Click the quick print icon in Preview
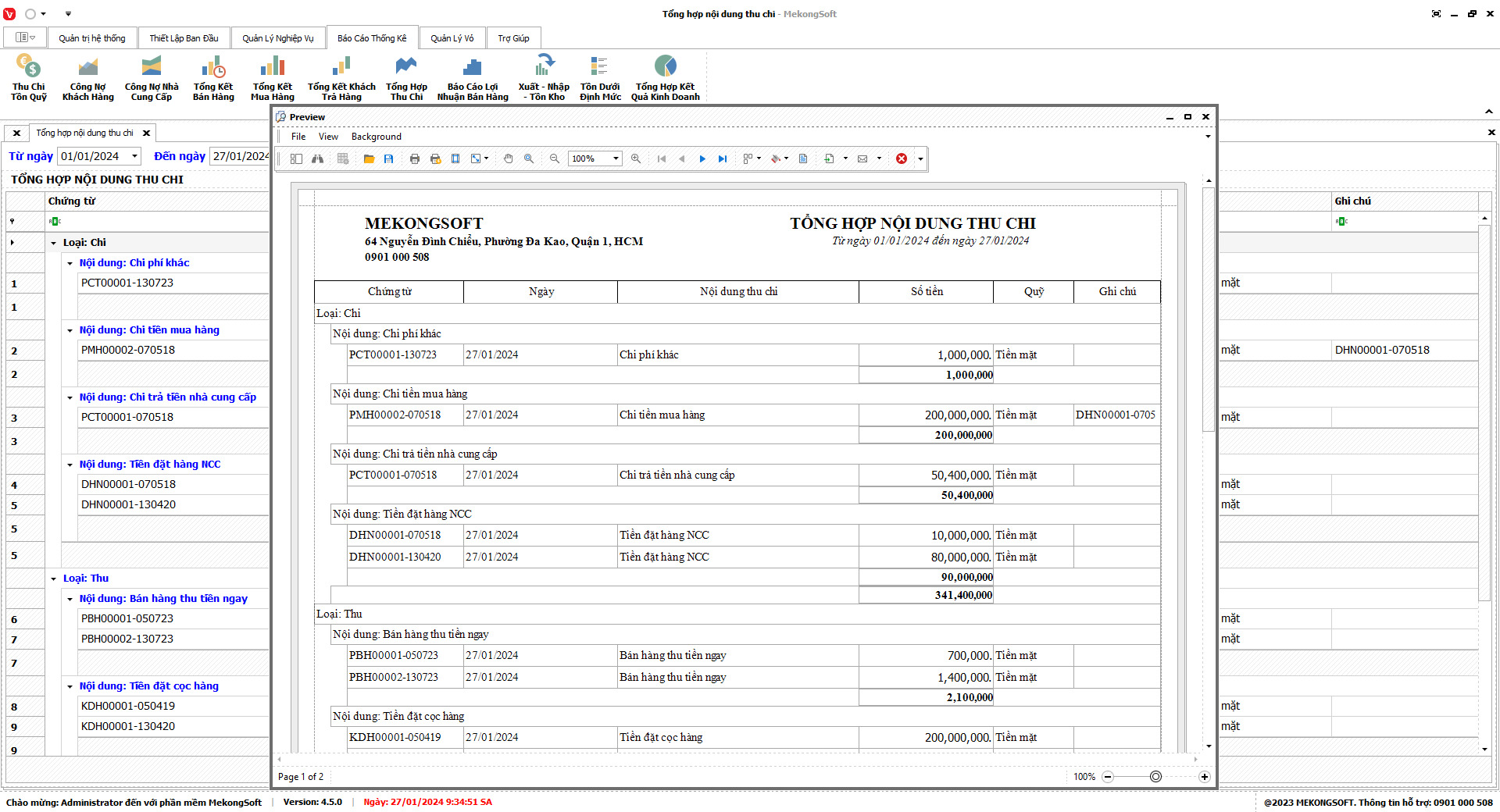This screenshot has height=812, width=1500. click(435, 158)
